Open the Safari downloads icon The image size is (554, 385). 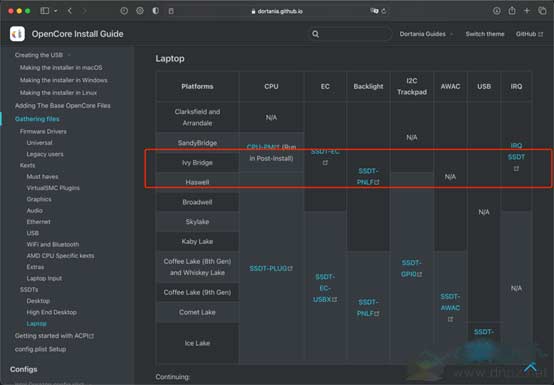click(x=496, y=11)
